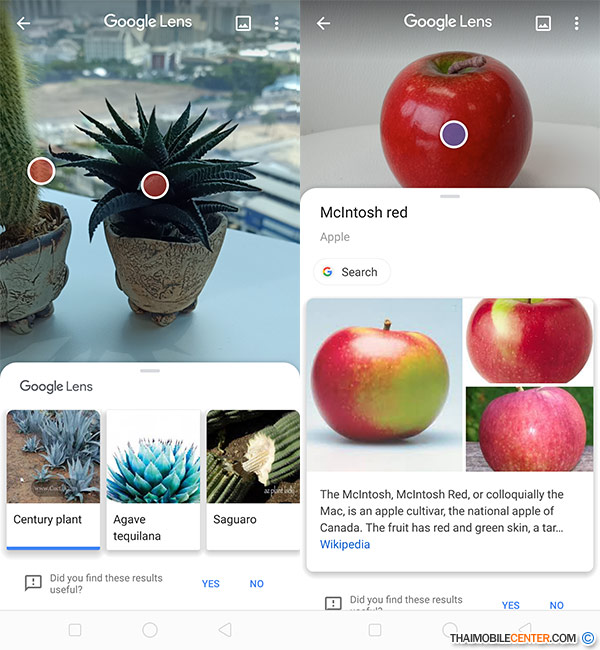Select purple Lens dot on the apple
The image size is (600, 650).
click(x=454, y=134)
